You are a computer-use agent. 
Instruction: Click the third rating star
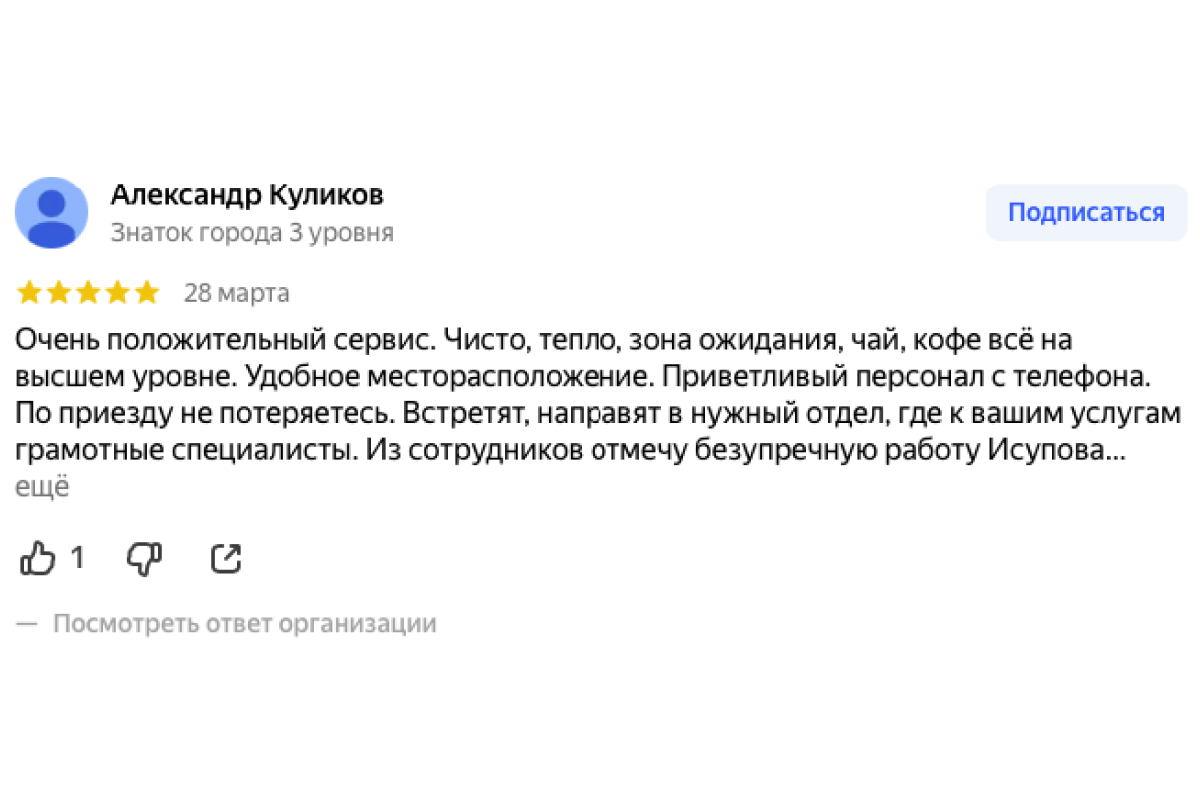tap(88, 293)
